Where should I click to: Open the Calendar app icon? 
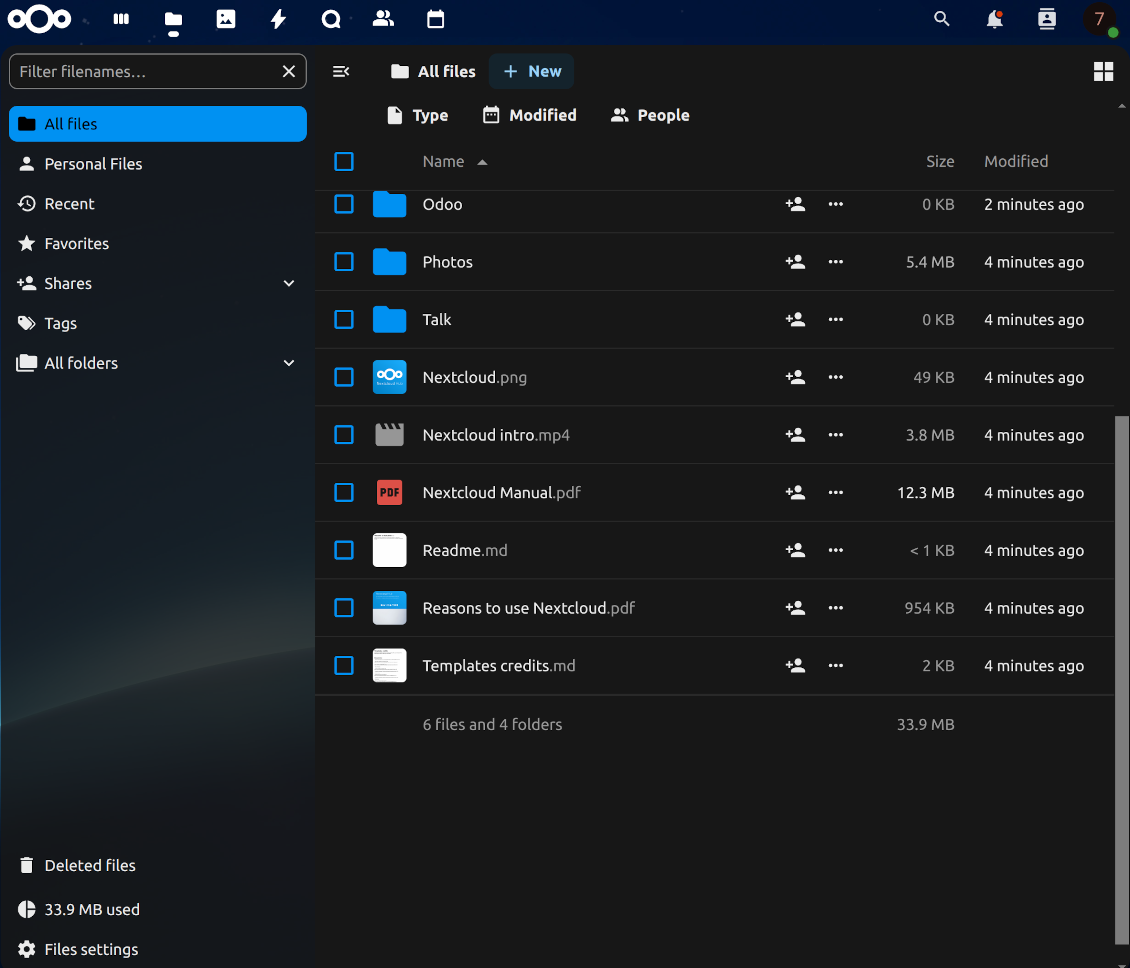[435, 19]
